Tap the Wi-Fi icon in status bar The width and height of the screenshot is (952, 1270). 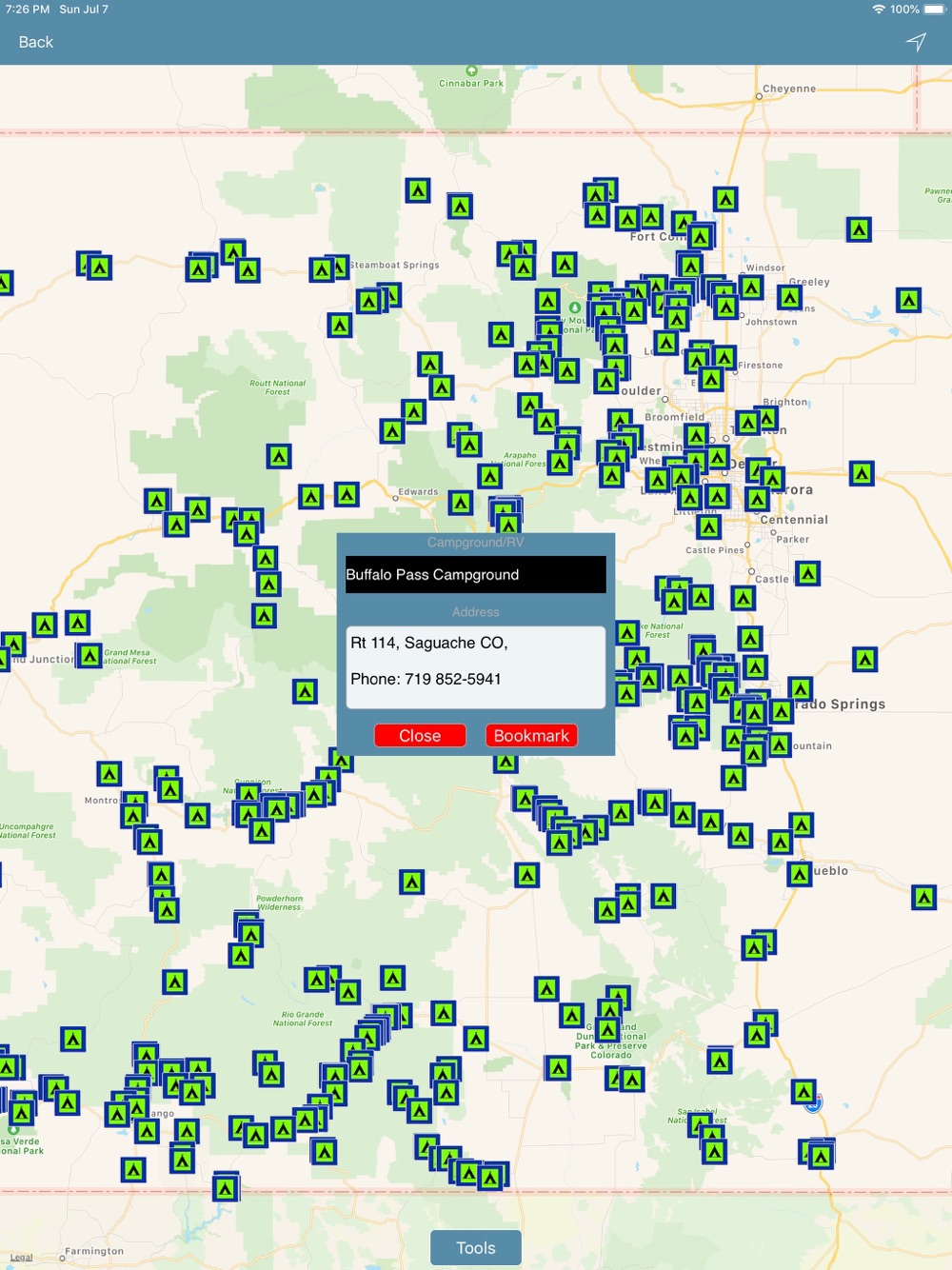[878, 9]
